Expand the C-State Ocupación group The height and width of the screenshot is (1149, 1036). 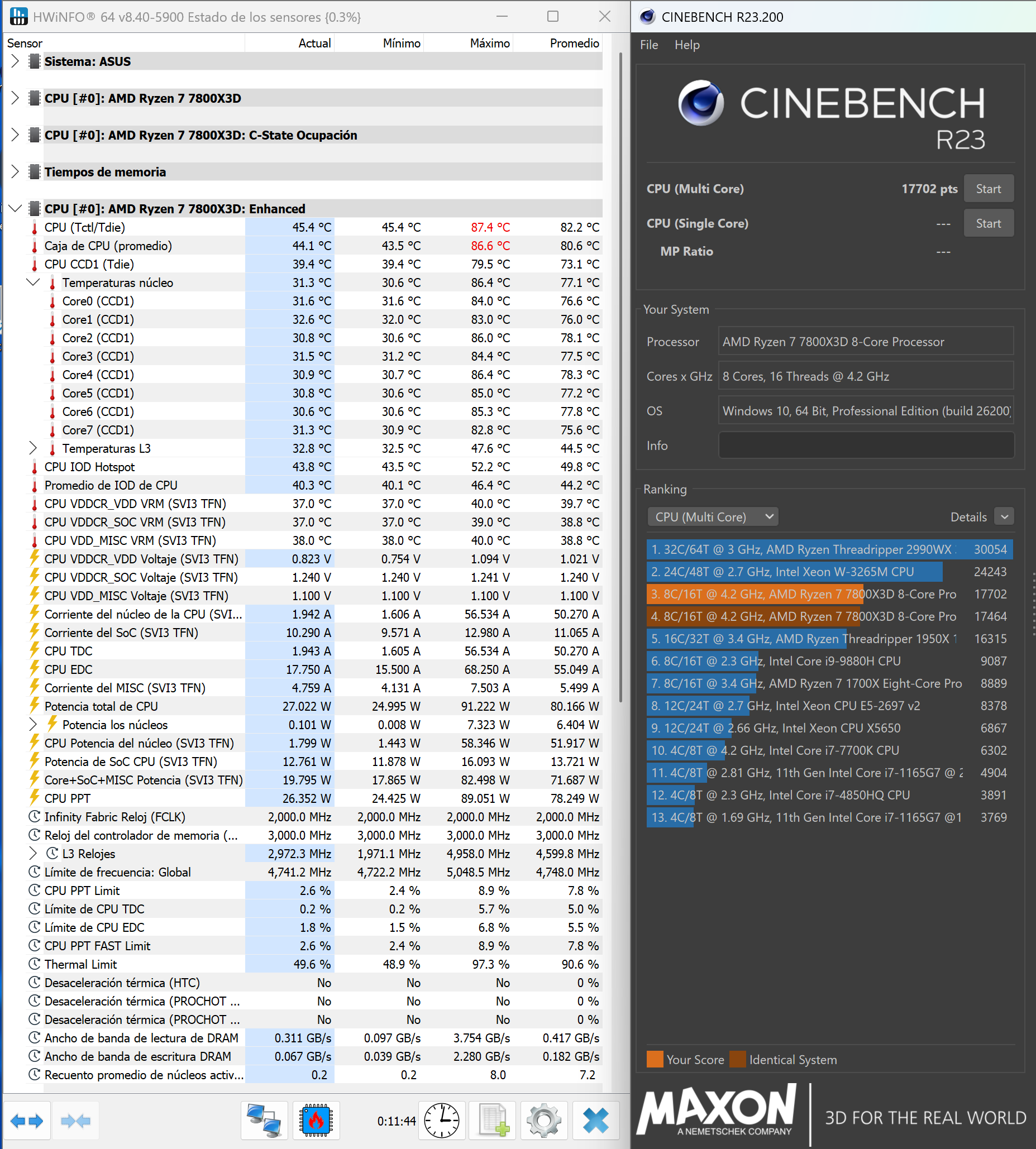(x=16, y=135)
